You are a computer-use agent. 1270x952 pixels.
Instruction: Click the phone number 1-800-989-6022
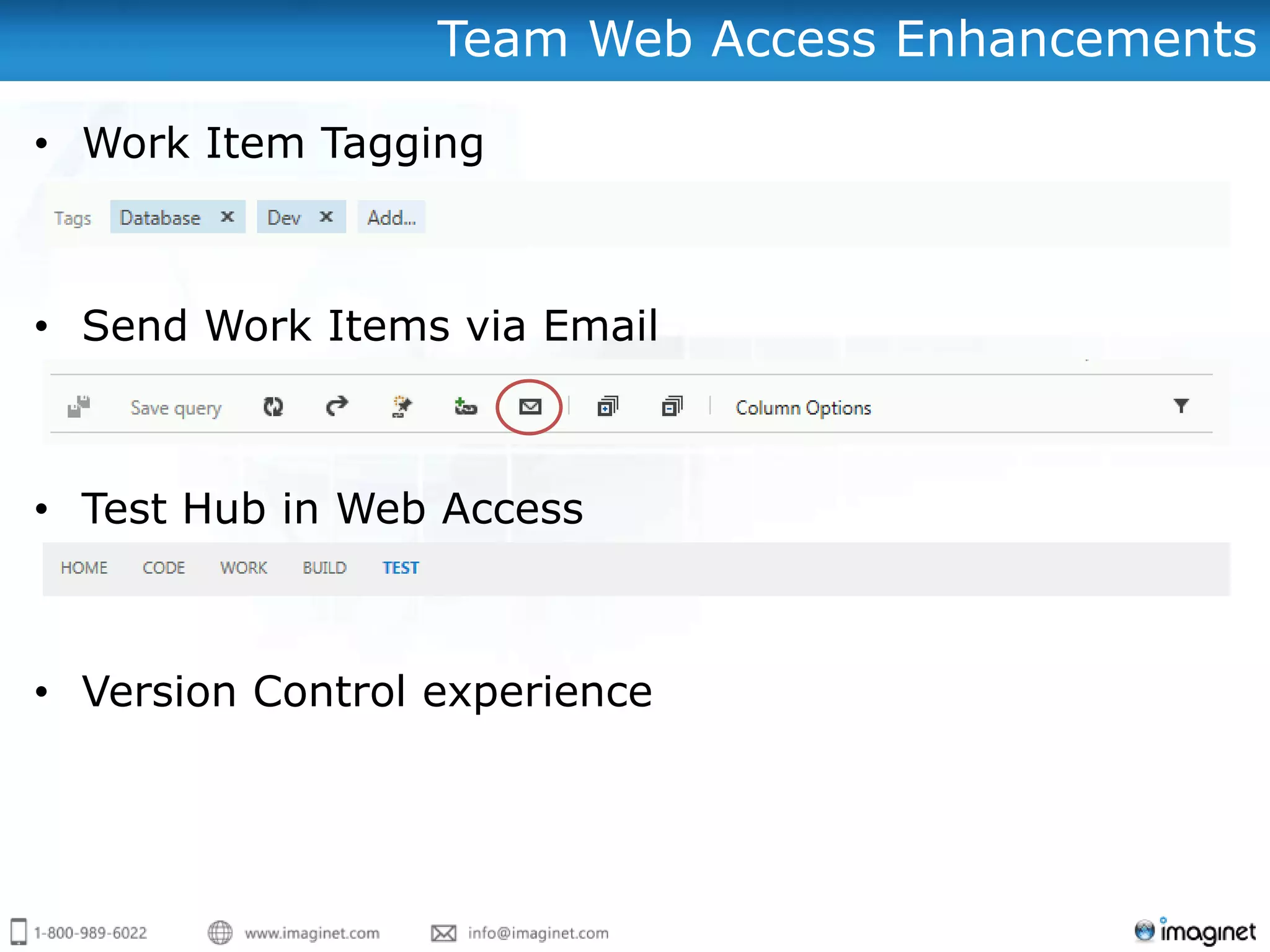click(x=91, y=933)
